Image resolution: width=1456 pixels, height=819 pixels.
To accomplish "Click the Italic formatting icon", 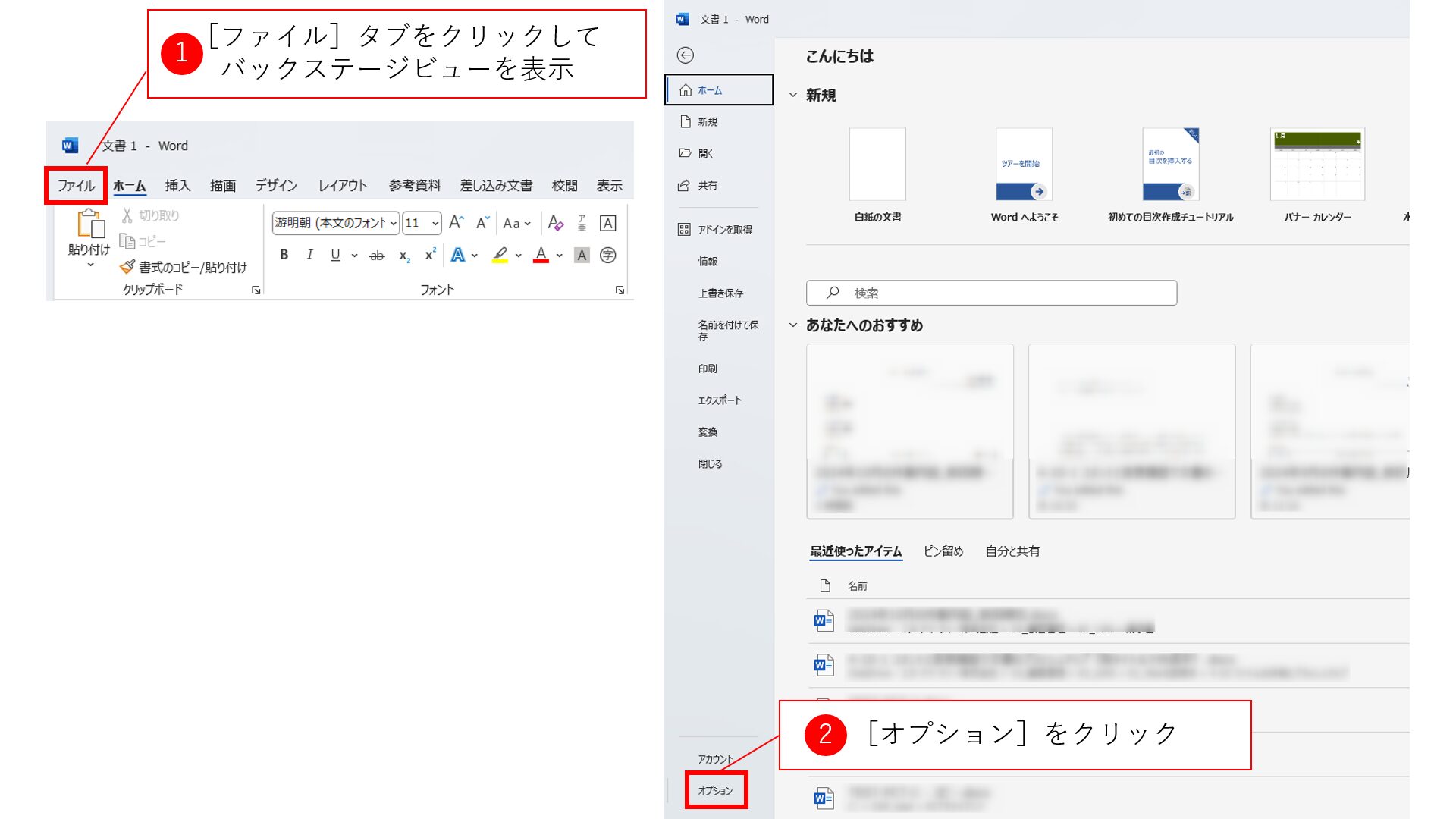I will 309,255.
